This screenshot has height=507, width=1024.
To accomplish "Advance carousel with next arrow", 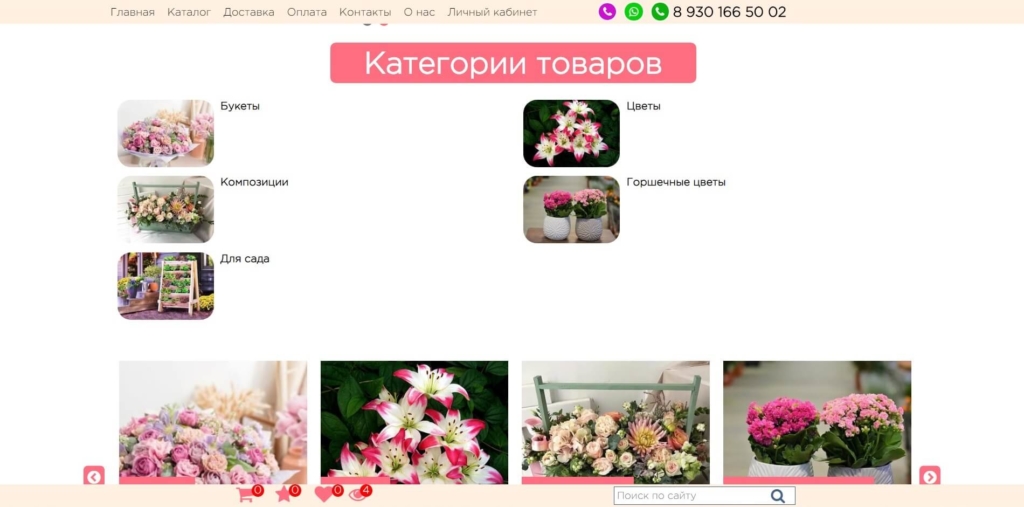I will 929,476.
